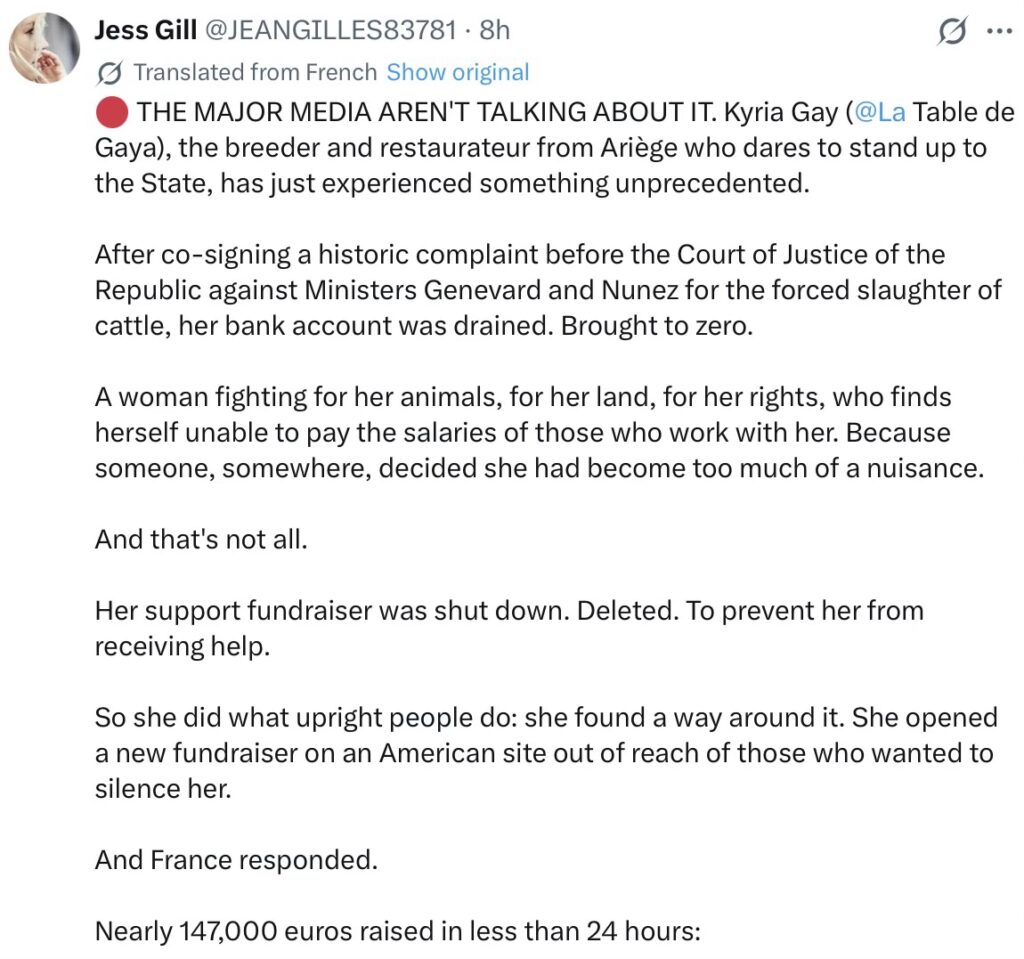
Task: Click the line 'And that's not all.'
Action: pos(201,540)
